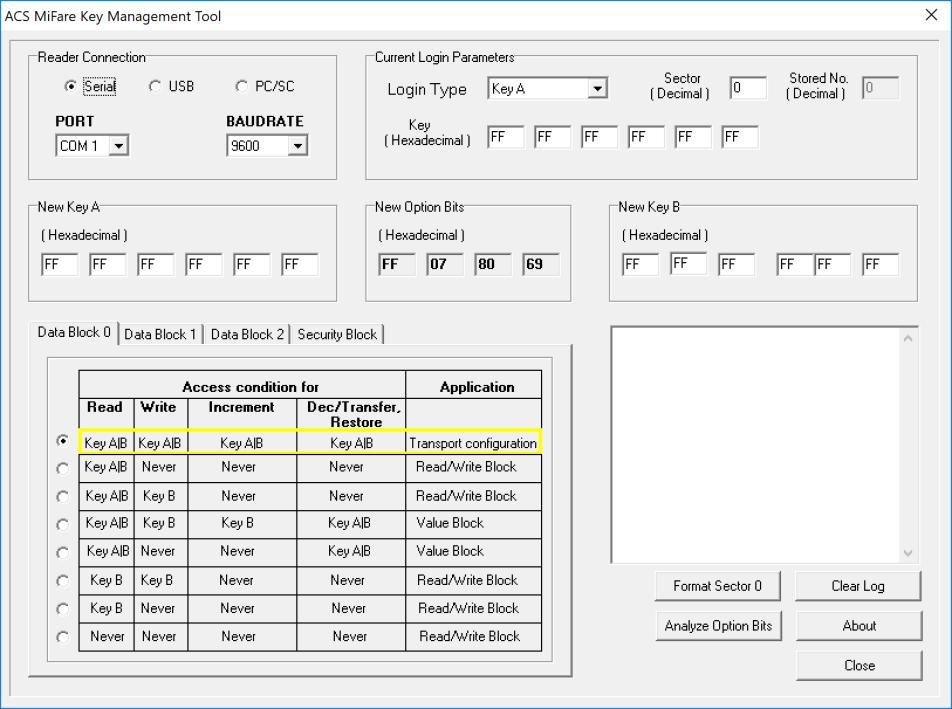Click the second New Key A byte field
The image size is (952, 709).
(107, 264)
